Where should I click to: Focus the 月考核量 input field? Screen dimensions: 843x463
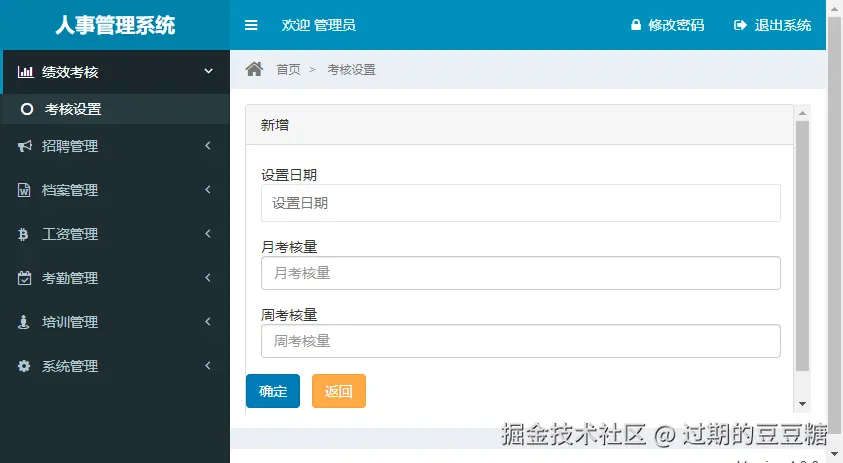(520, 273)
